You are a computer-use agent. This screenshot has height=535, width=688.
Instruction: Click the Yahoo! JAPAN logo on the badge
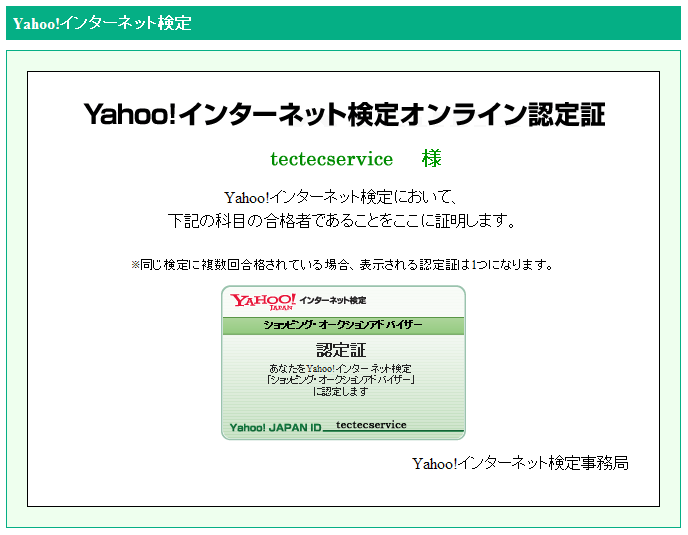coord(263,301)
